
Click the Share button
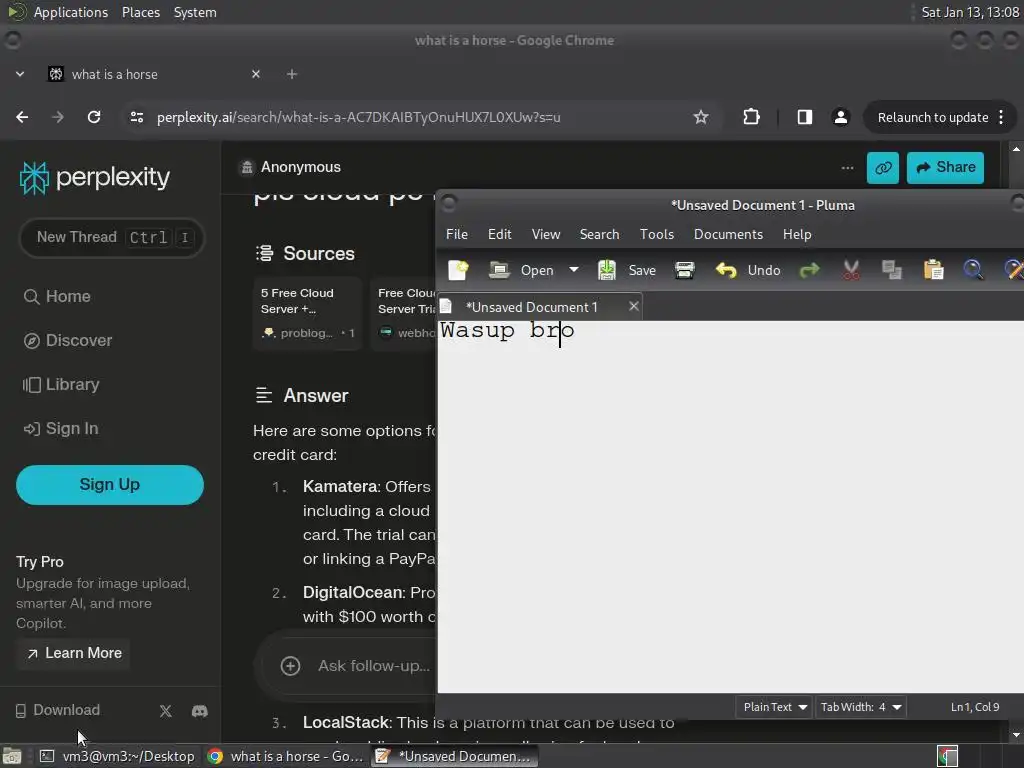945,168
